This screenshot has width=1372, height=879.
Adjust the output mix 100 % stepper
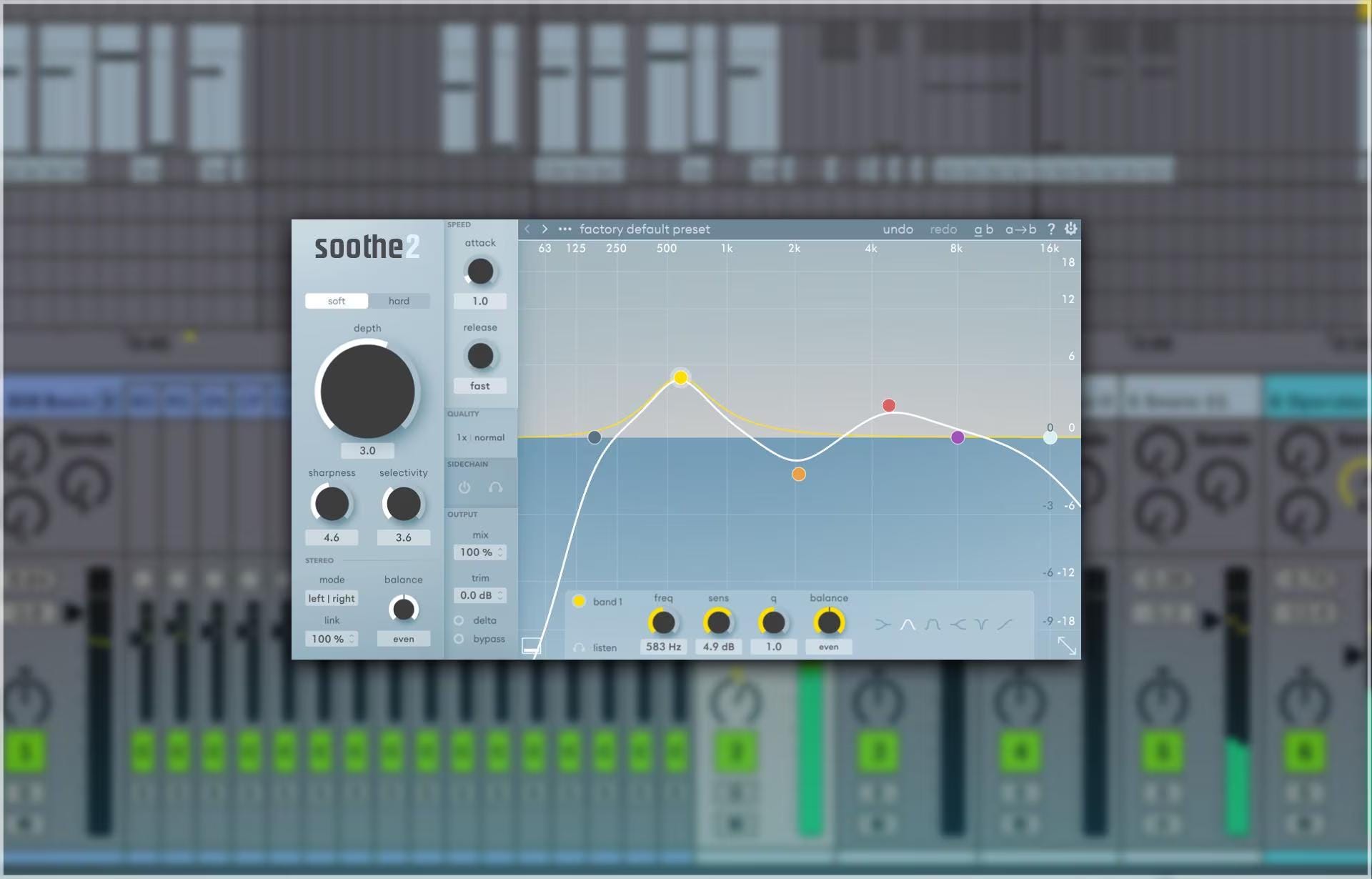[x=479, y=552]
